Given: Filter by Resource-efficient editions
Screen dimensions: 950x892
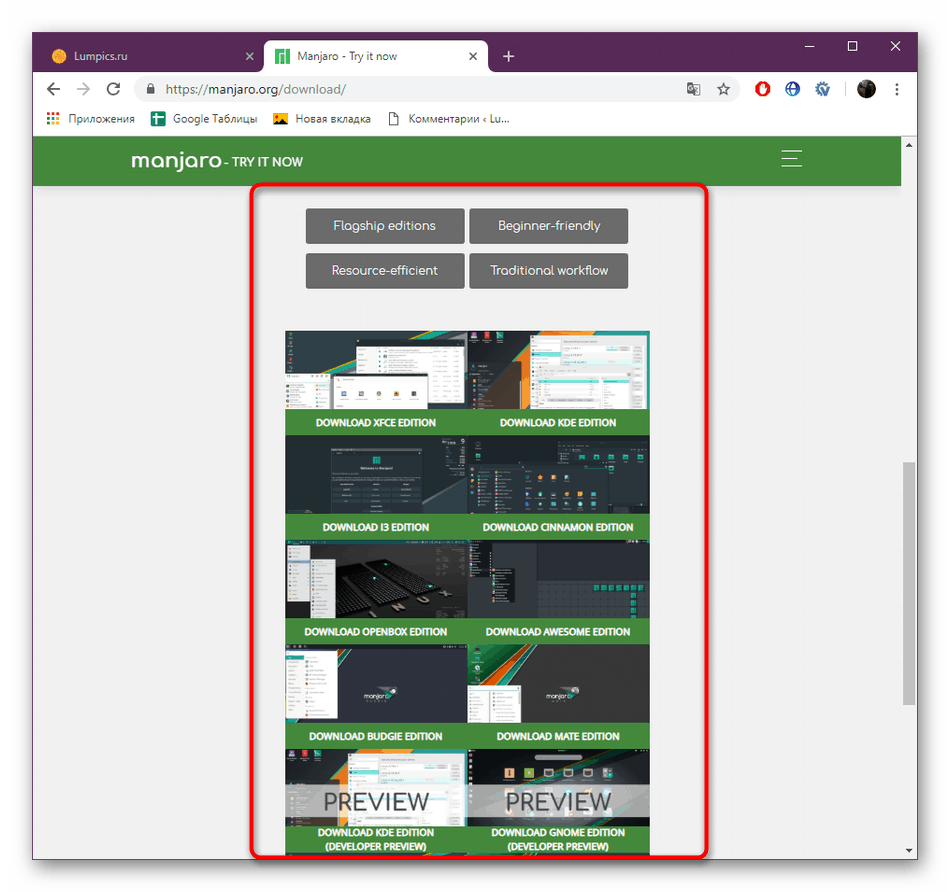Looking at the screenshot, I should click(385, 271).
